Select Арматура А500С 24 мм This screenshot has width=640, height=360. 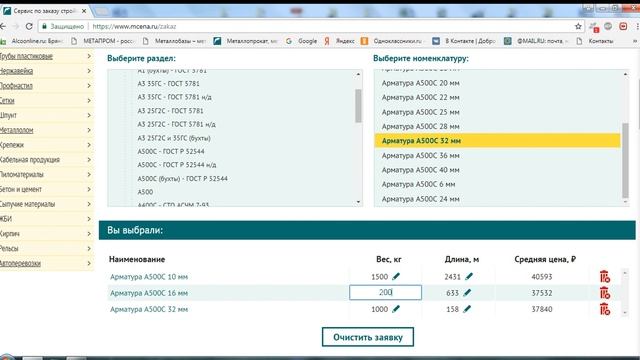(420, 199)
